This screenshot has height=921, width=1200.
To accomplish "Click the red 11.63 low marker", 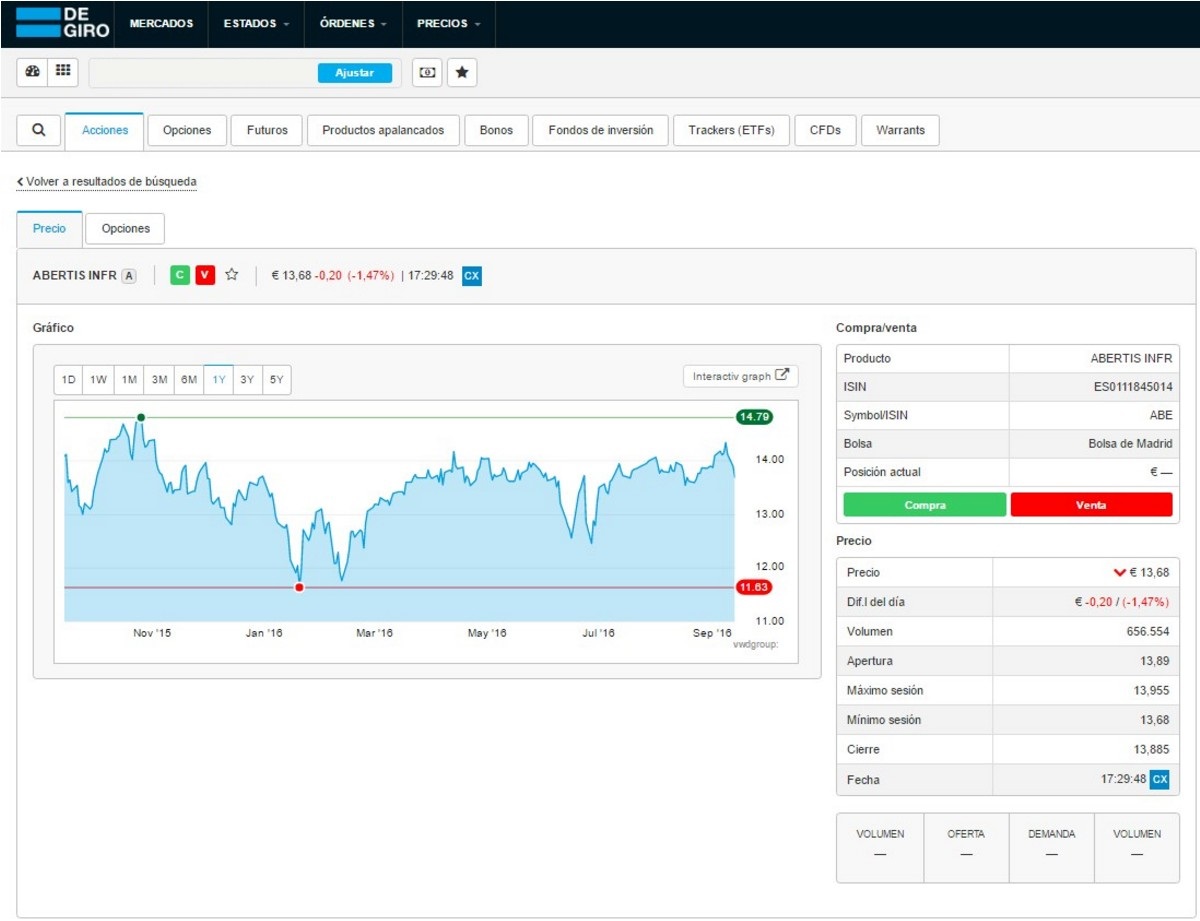I will (x=754, y=587).
